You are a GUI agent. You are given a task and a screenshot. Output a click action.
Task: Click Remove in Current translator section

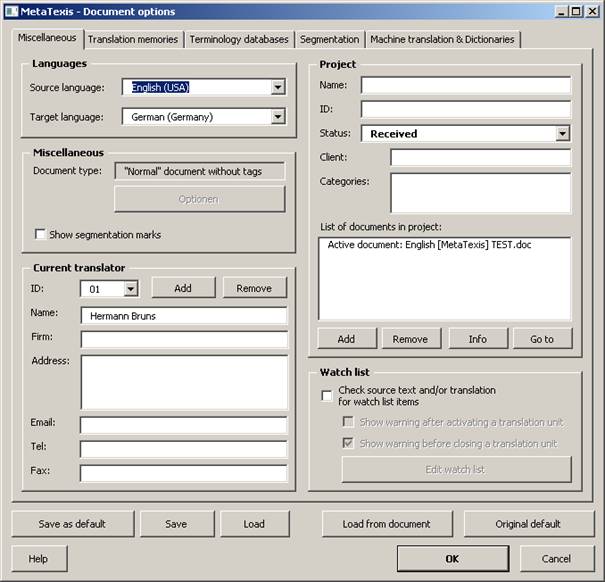(x=255, y=288)
